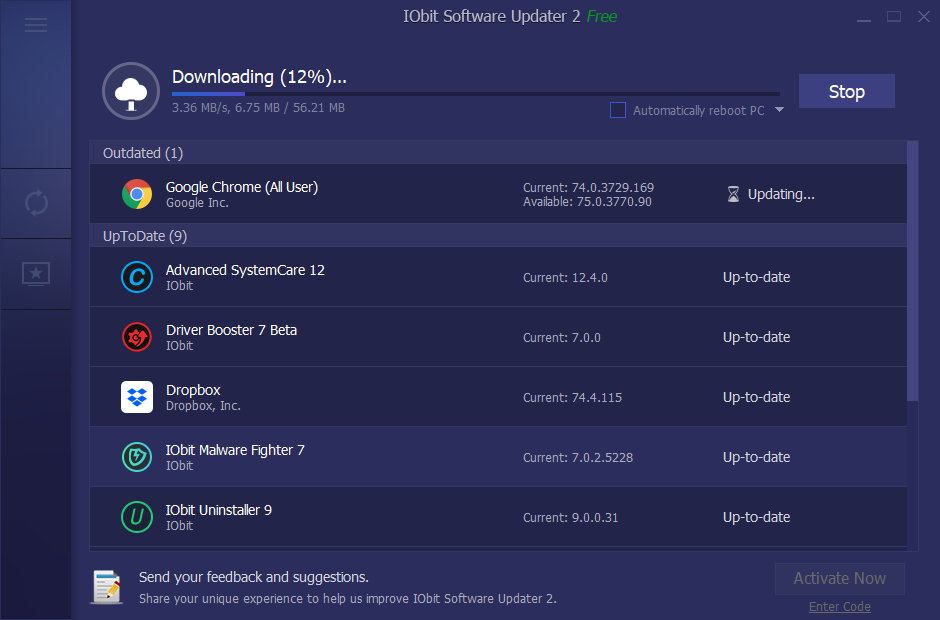Viewport: 940px width, 620px height.
Task: Click Activate Now button
Action: [840, 579]
